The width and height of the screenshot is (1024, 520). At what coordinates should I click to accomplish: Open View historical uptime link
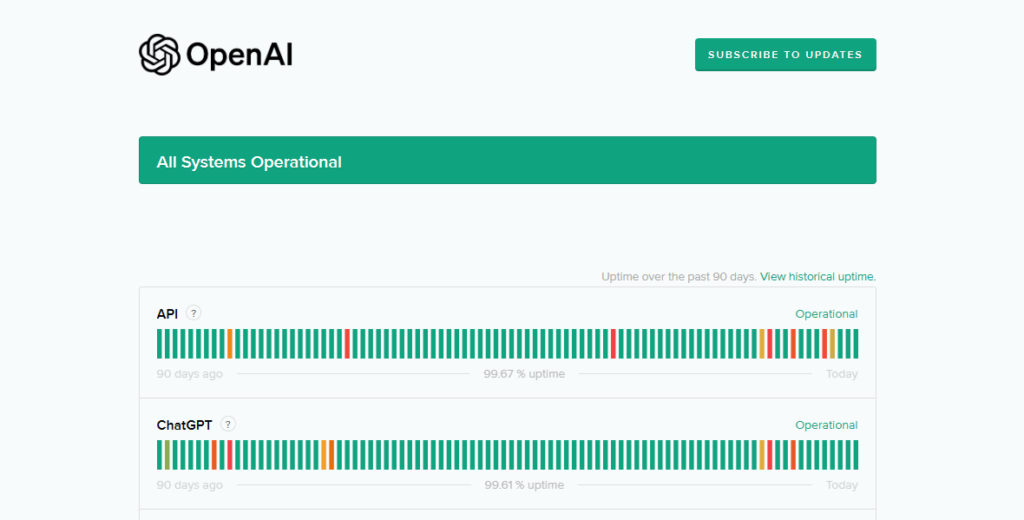(x=818, y=276)
